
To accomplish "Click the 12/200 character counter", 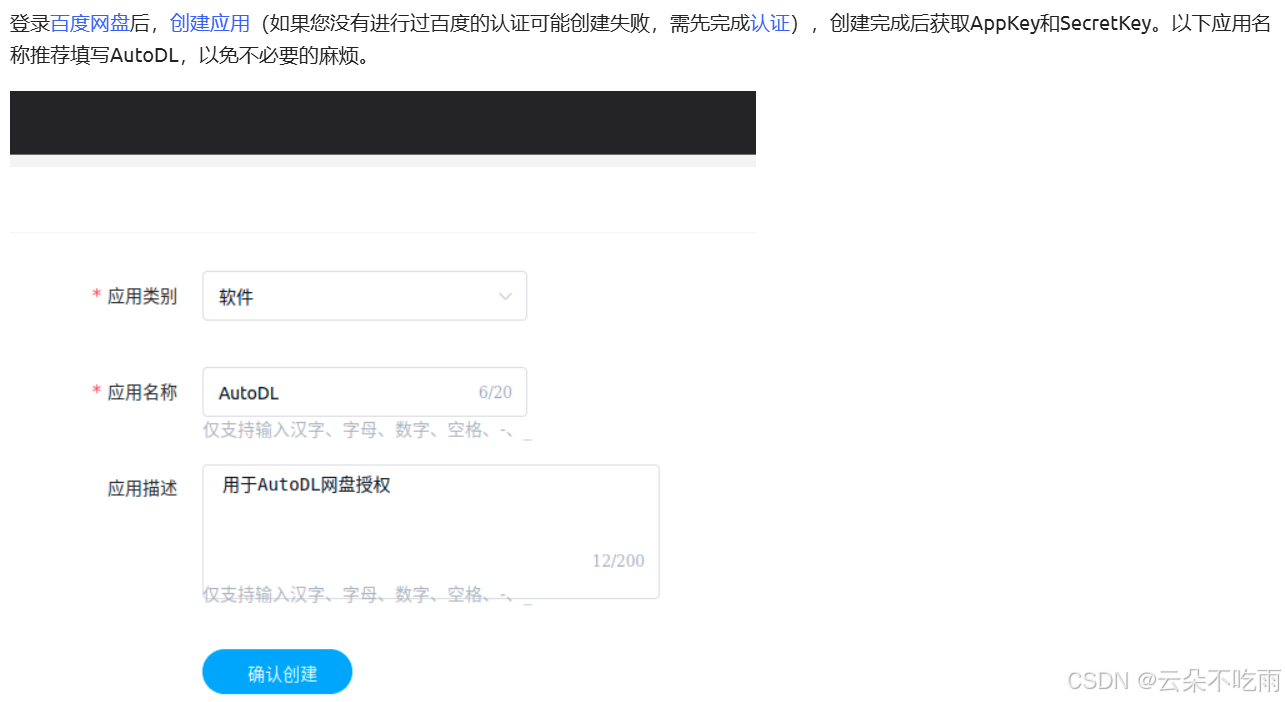I will coord(618,560).
